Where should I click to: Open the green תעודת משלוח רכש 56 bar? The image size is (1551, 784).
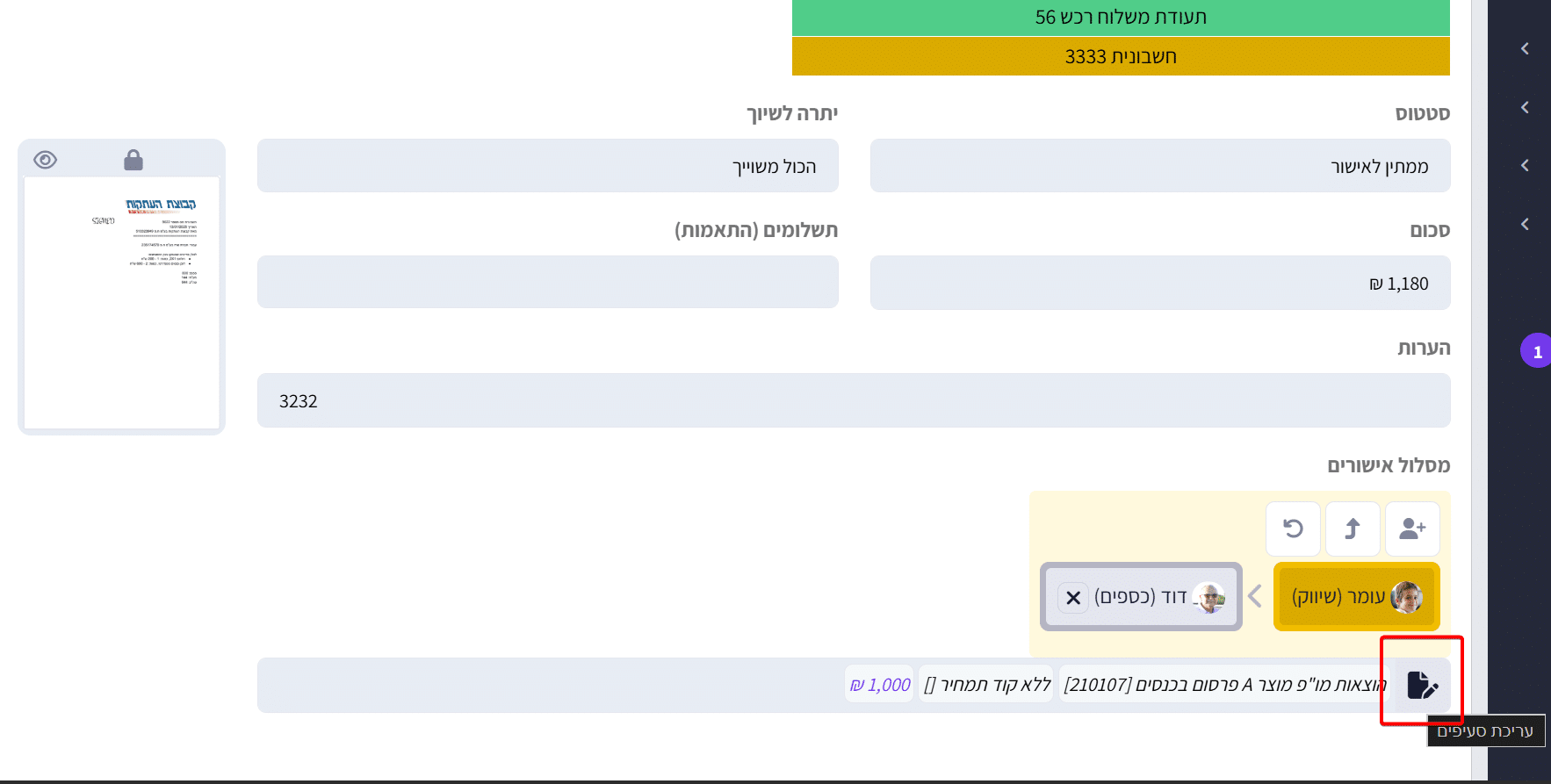click(x=1120, y=18)
